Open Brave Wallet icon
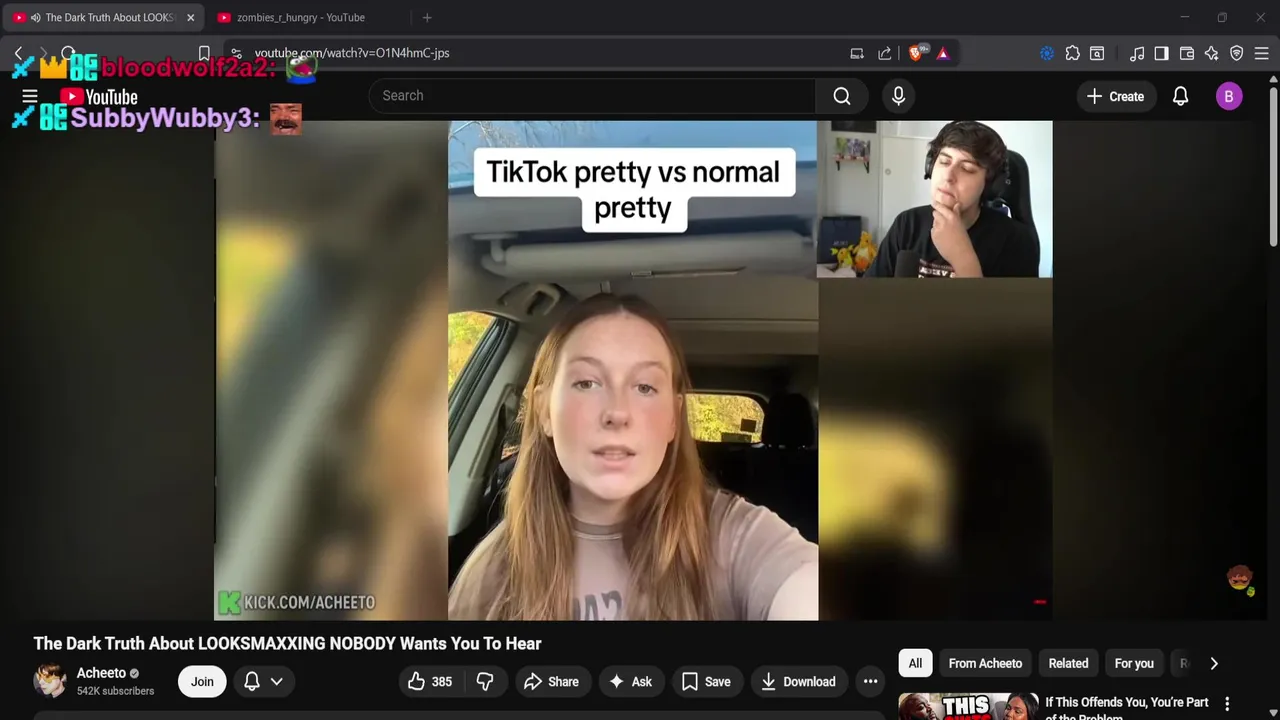This screenshot has width=1280, height=720. point(1187,53)
